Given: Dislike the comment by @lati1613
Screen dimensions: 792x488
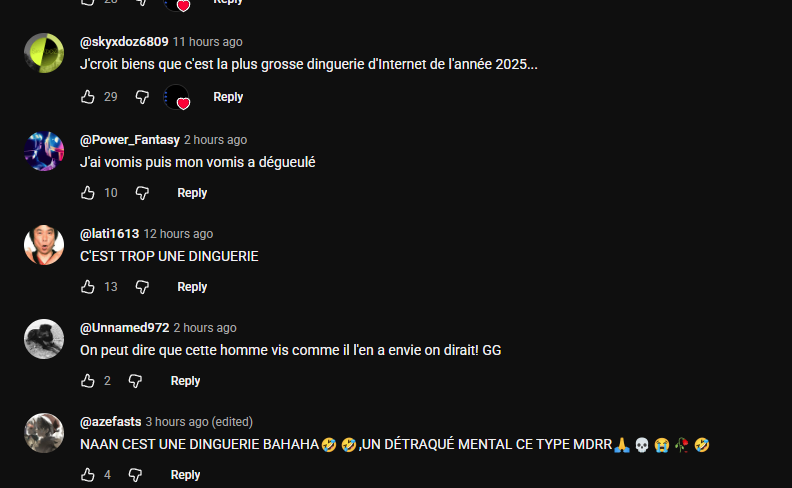Looking at the screenshot, I should coord(142,287).
